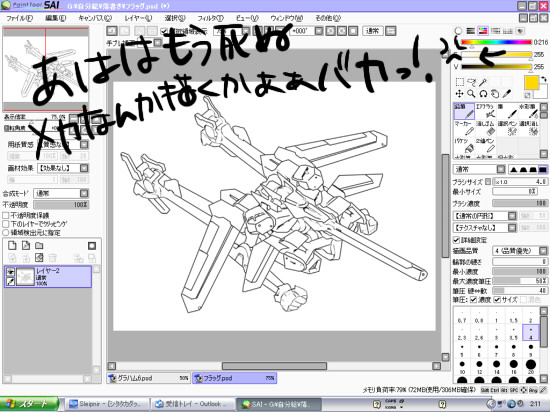Create a new normal layer
This screenshot has width=550, height=412.
click(12, 245)
